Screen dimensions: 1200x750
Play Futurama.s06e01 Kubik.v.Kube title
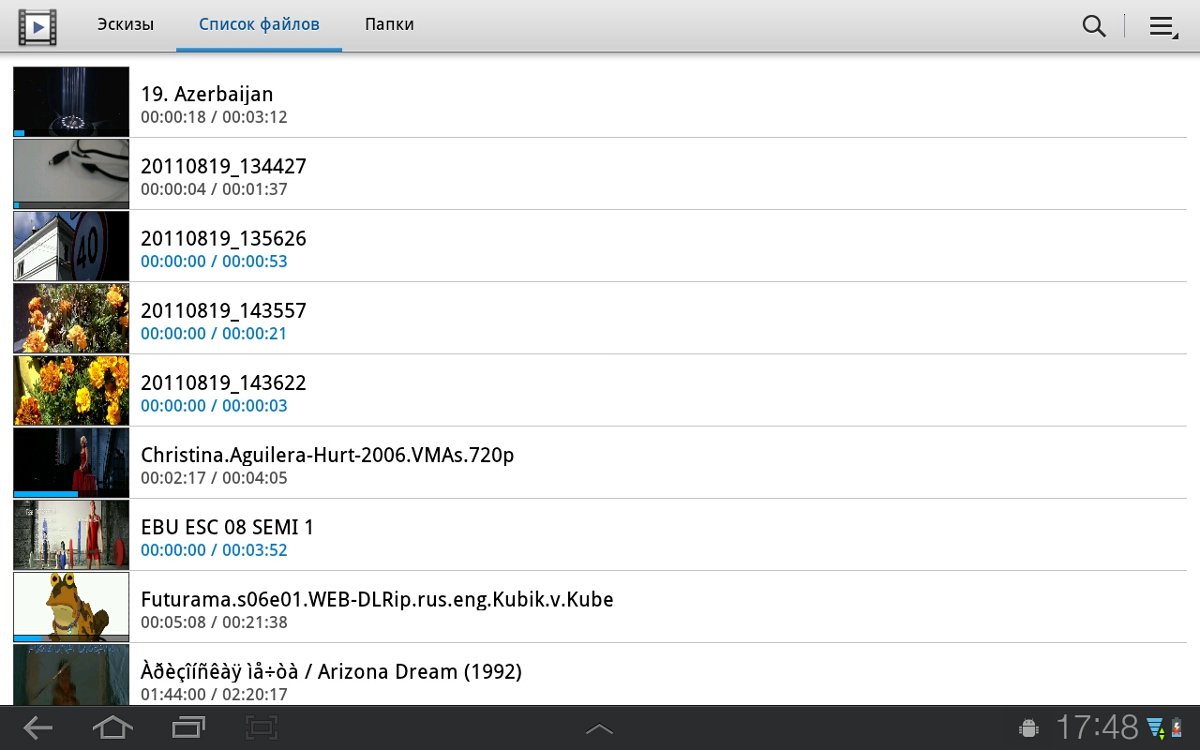[377, 599]
